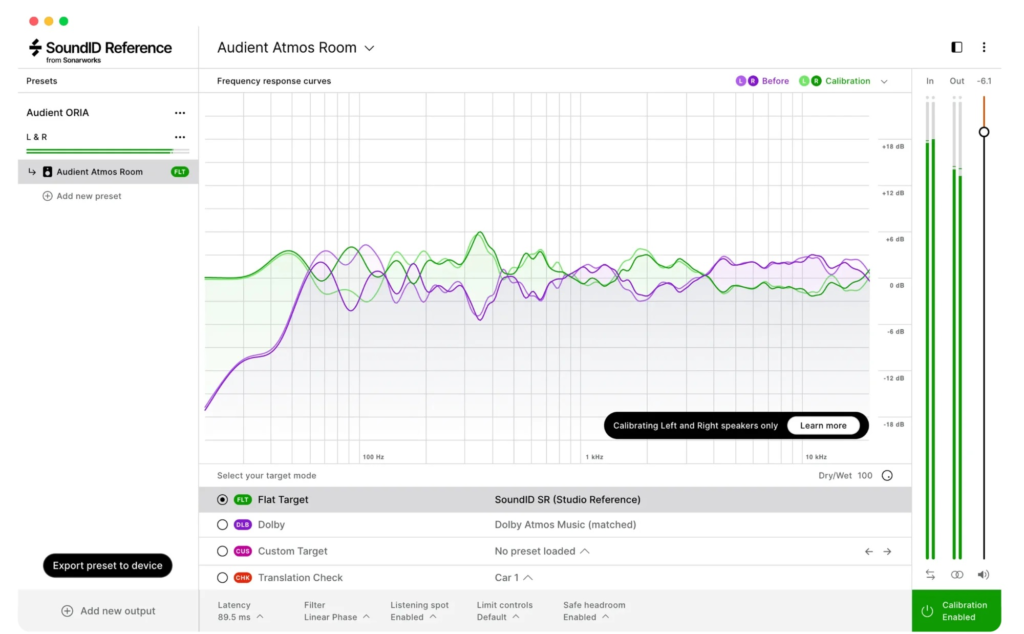1024x634 pixels.
Task: Click the -6.1 output gain value
Action: point(984,81)
